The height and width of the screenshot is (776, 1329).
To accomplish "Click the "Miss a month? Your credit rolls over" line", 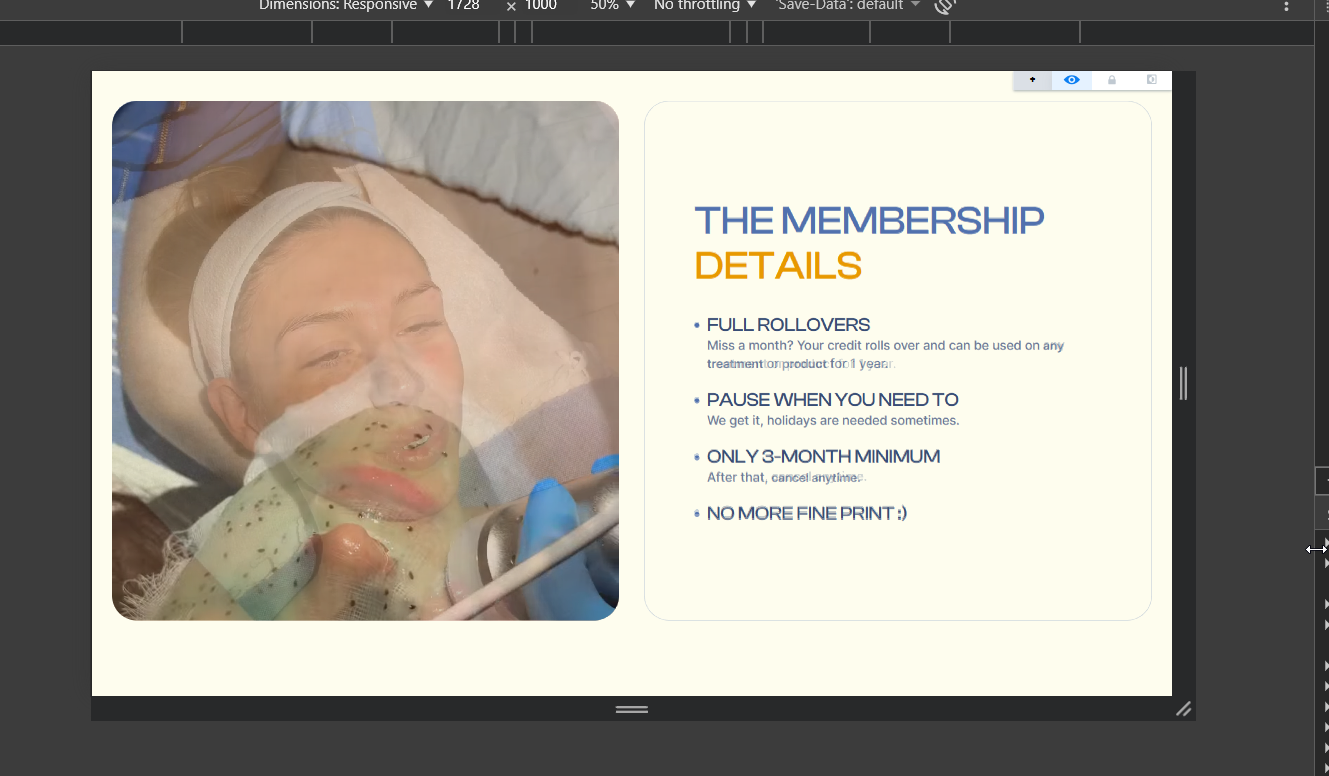I will tap(885, 346).
